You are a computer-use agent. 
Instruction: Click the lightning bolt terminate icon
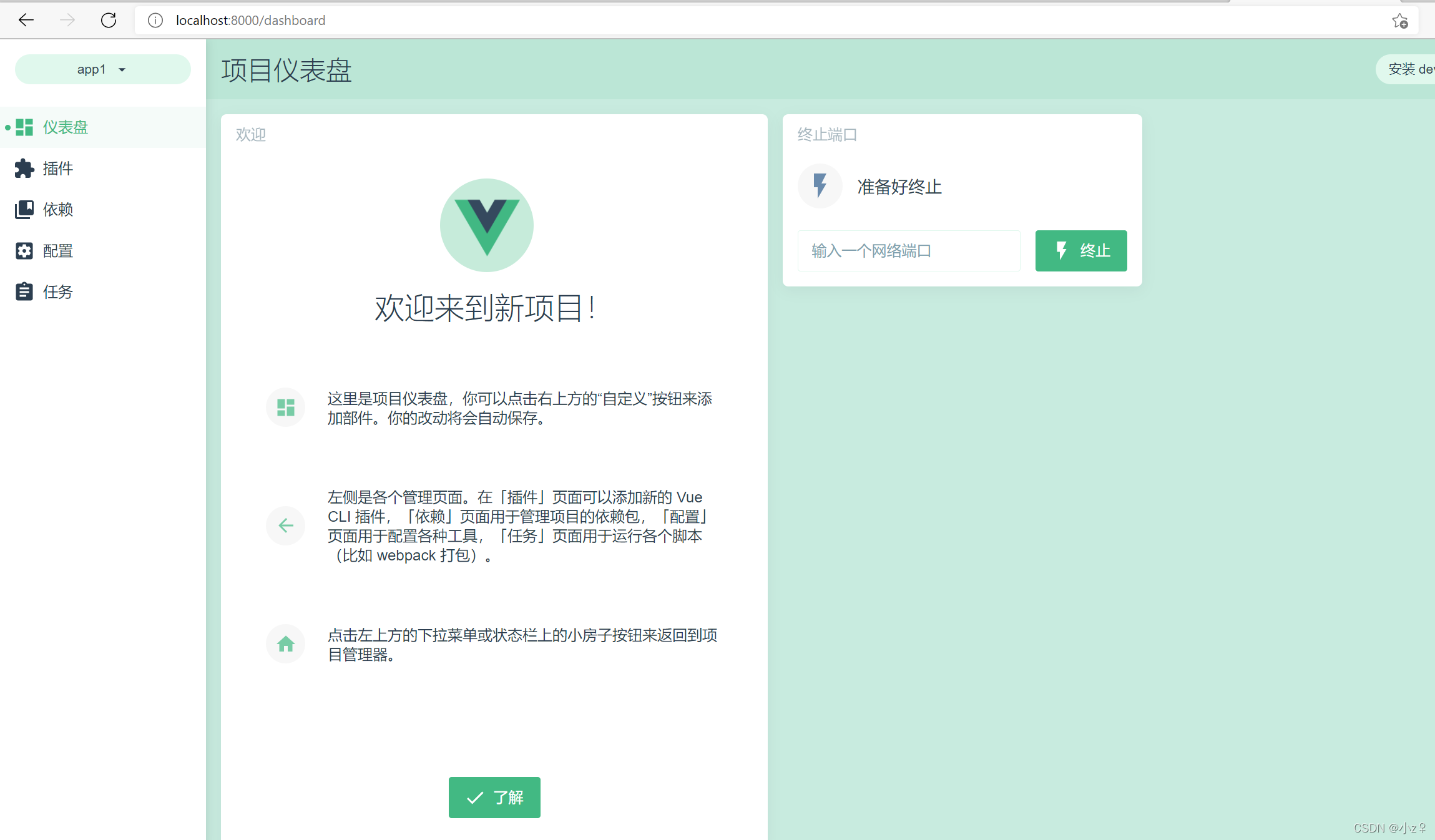point(819,186)
